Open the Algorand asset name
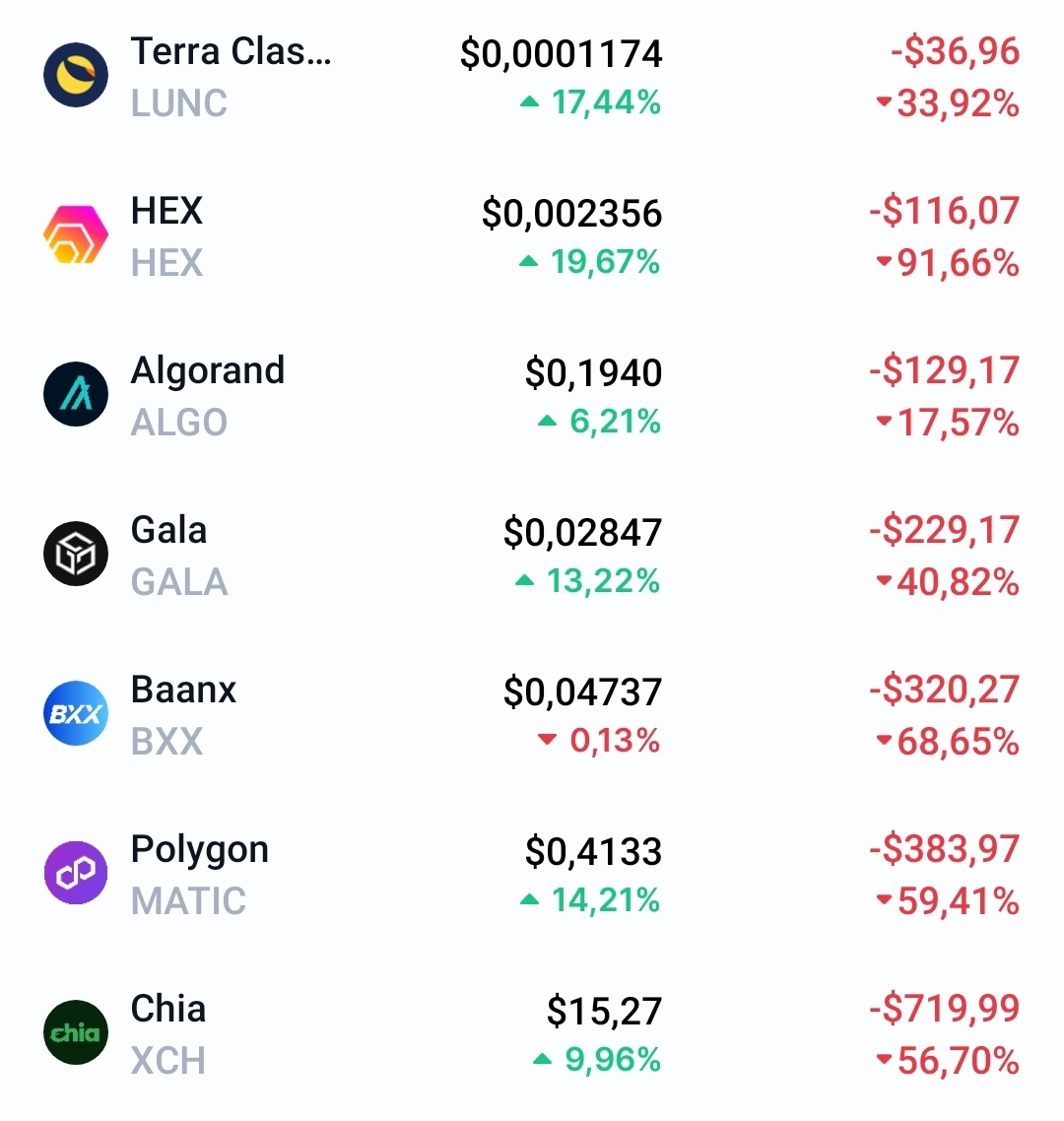This screenshot has height=1121, width=1064. click(208, 370)
